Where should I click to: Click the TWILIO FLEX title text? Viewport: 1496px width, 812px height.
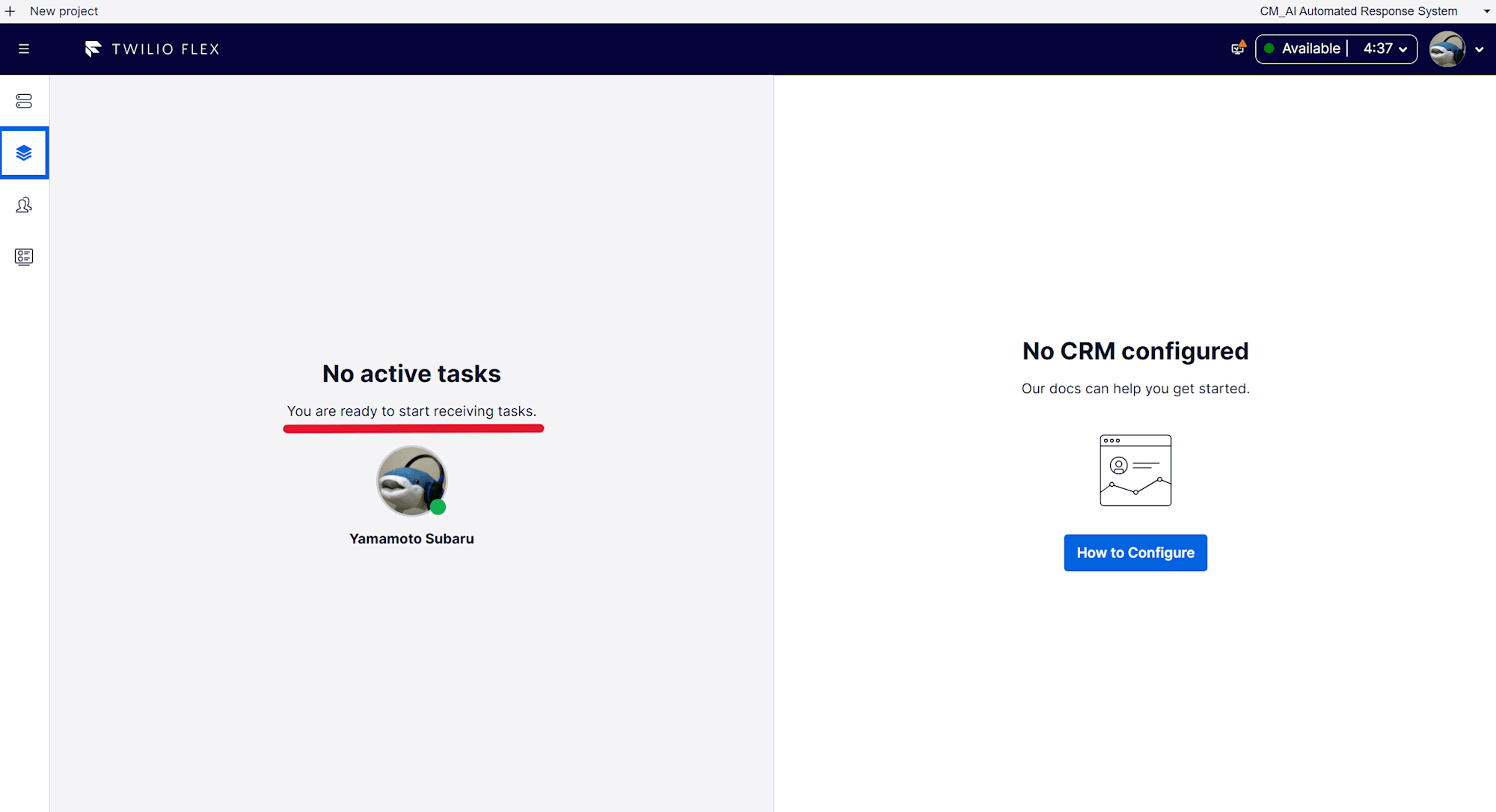pos(165,49)
